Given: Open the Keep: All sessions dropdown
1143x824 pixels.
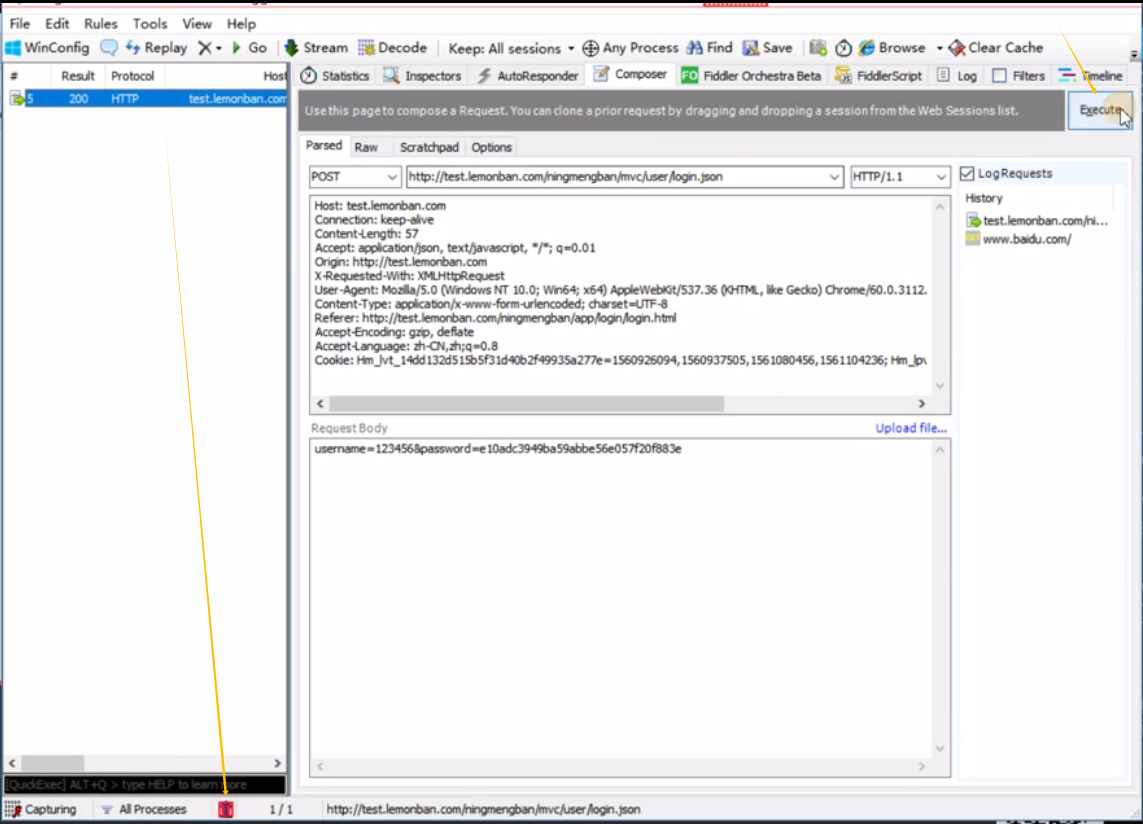Looking at the screenshot, I should (511, 49).
